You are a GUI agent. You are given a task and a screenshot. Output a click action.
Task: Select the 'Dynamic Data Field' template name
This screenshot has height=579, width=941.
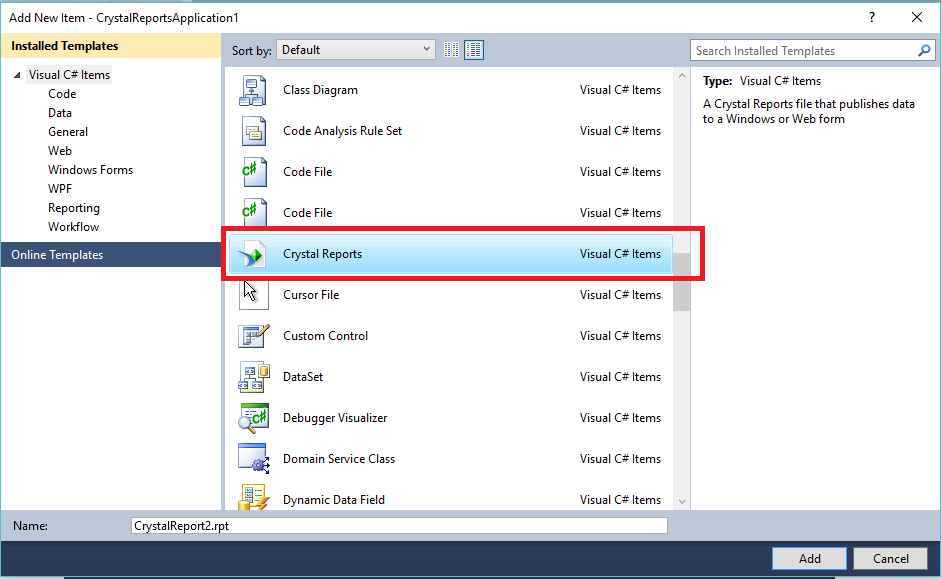(334, 500)
